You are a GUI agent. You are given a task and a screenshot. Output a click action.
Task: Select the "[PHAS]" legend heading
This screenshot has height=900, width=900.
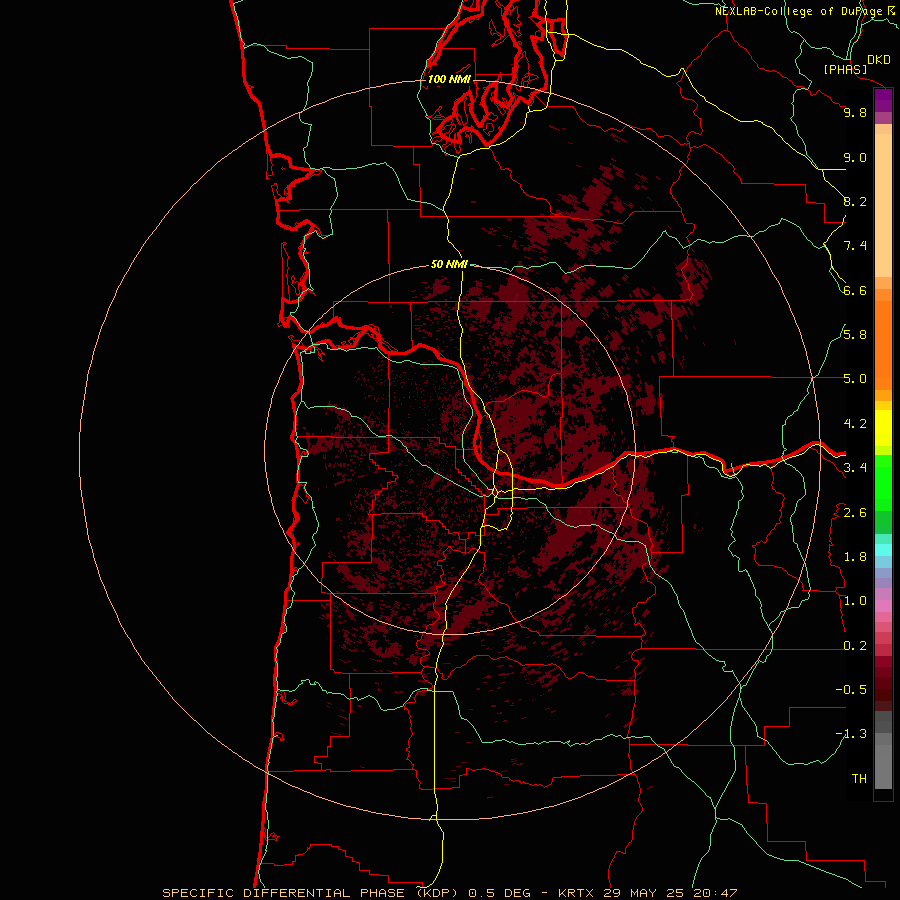(845, 69)
